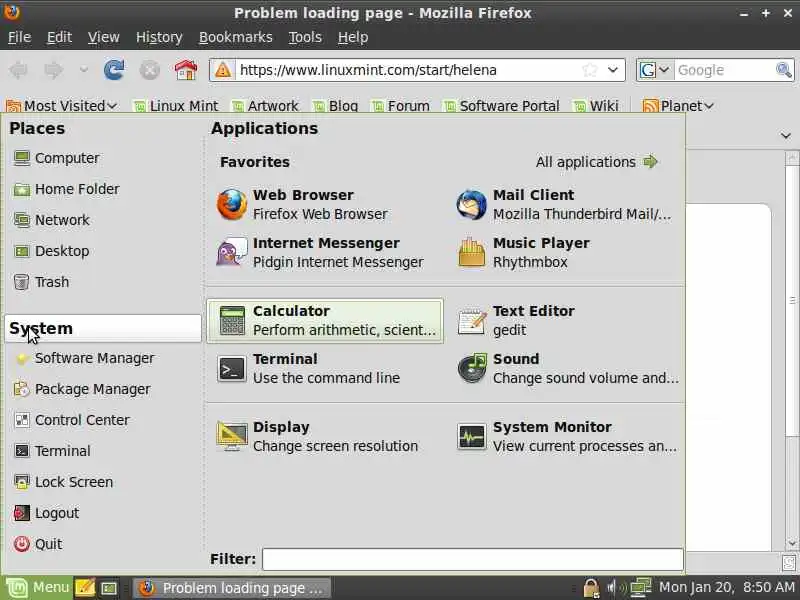
Task: Open the Software Portal bookmark
Action: click(x=502, y=106)
